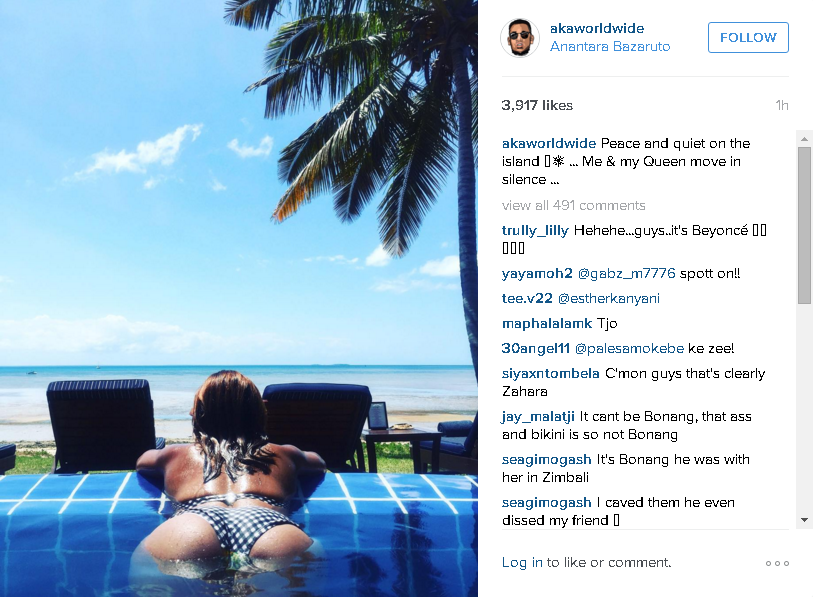Click the akaworldwide profile avatar
Image resolution: width=813 pixels, height=597 pixels.
(x=520, y=37)
